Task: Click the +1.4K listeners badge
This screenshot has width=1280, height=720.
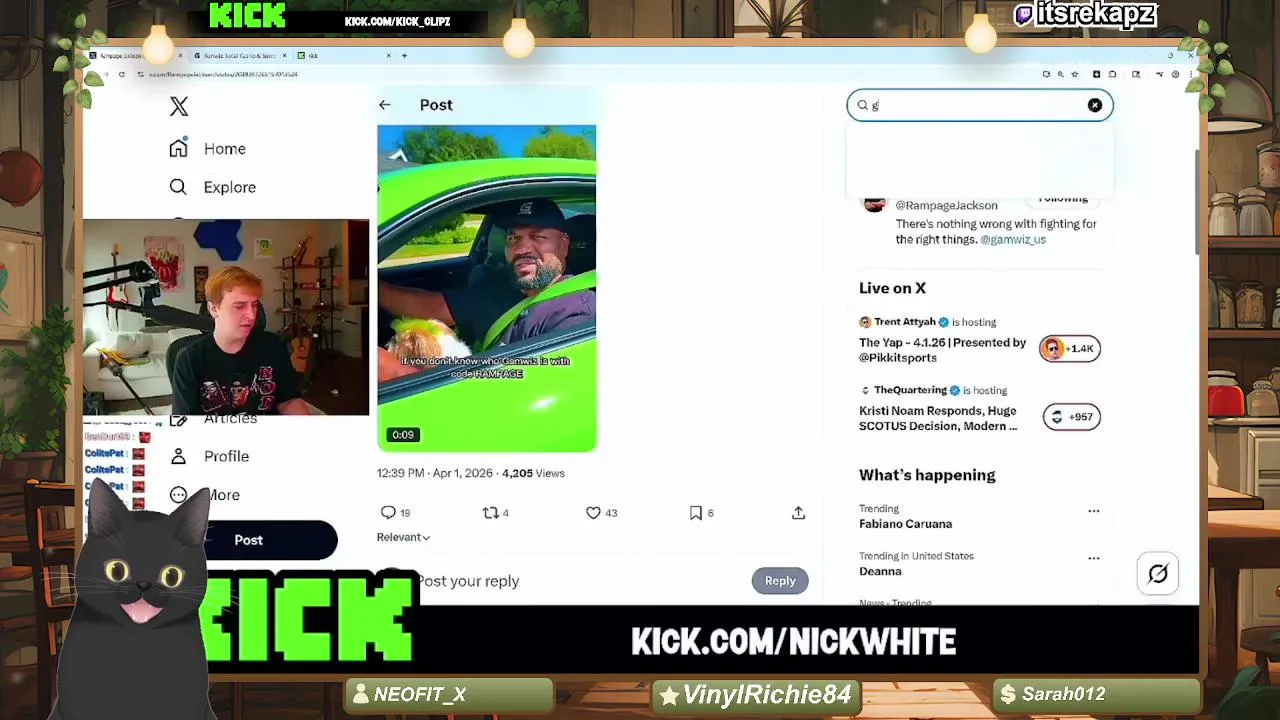Action: tap(1069, 348)
